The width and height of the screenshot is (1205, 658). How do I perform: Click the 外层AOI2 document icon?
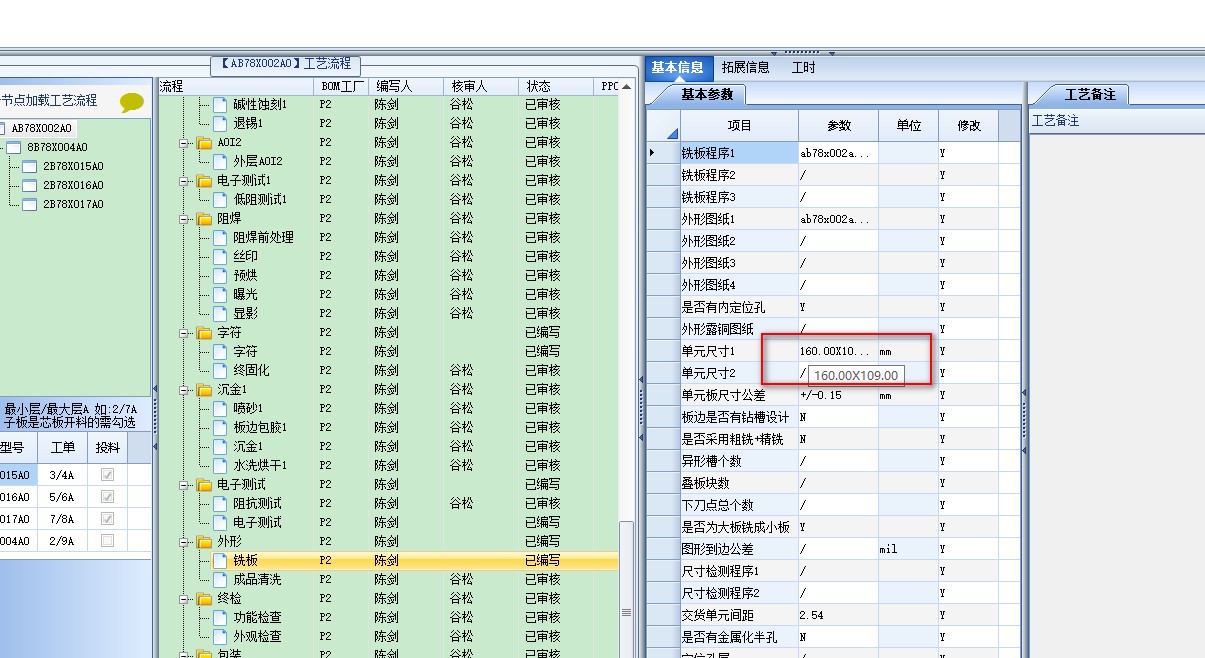tap(220, 162)
